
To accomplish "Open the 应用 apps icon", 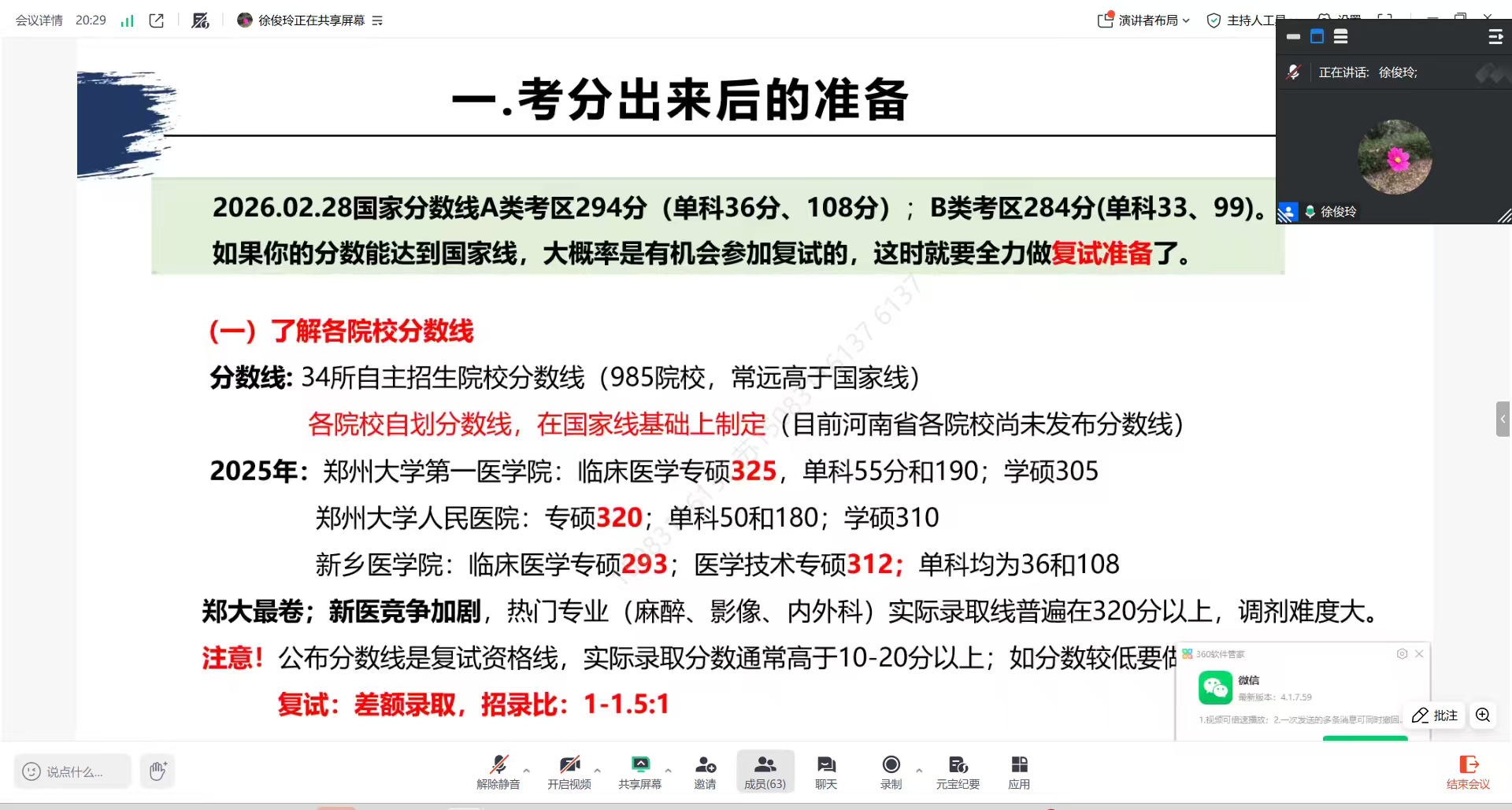I will (x=1019, y=771).
